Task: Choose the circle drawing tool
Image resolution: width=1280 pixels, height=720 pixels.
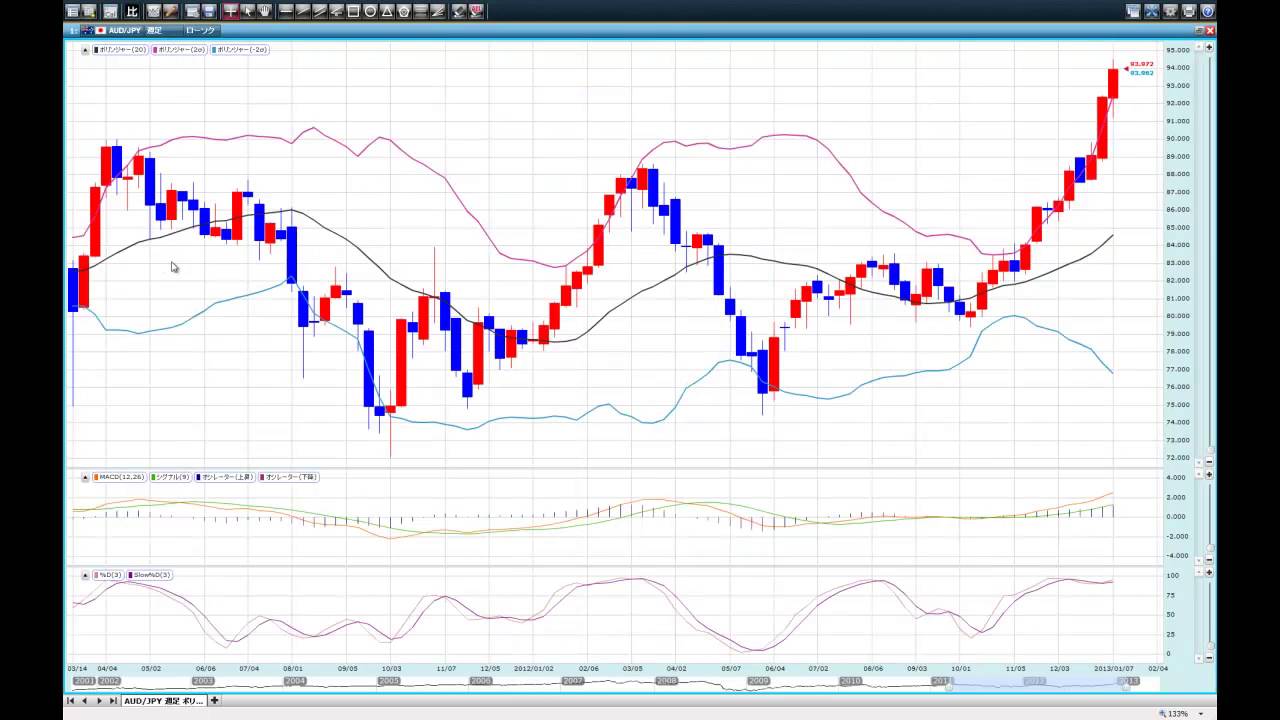Action: tap(370, 11)
